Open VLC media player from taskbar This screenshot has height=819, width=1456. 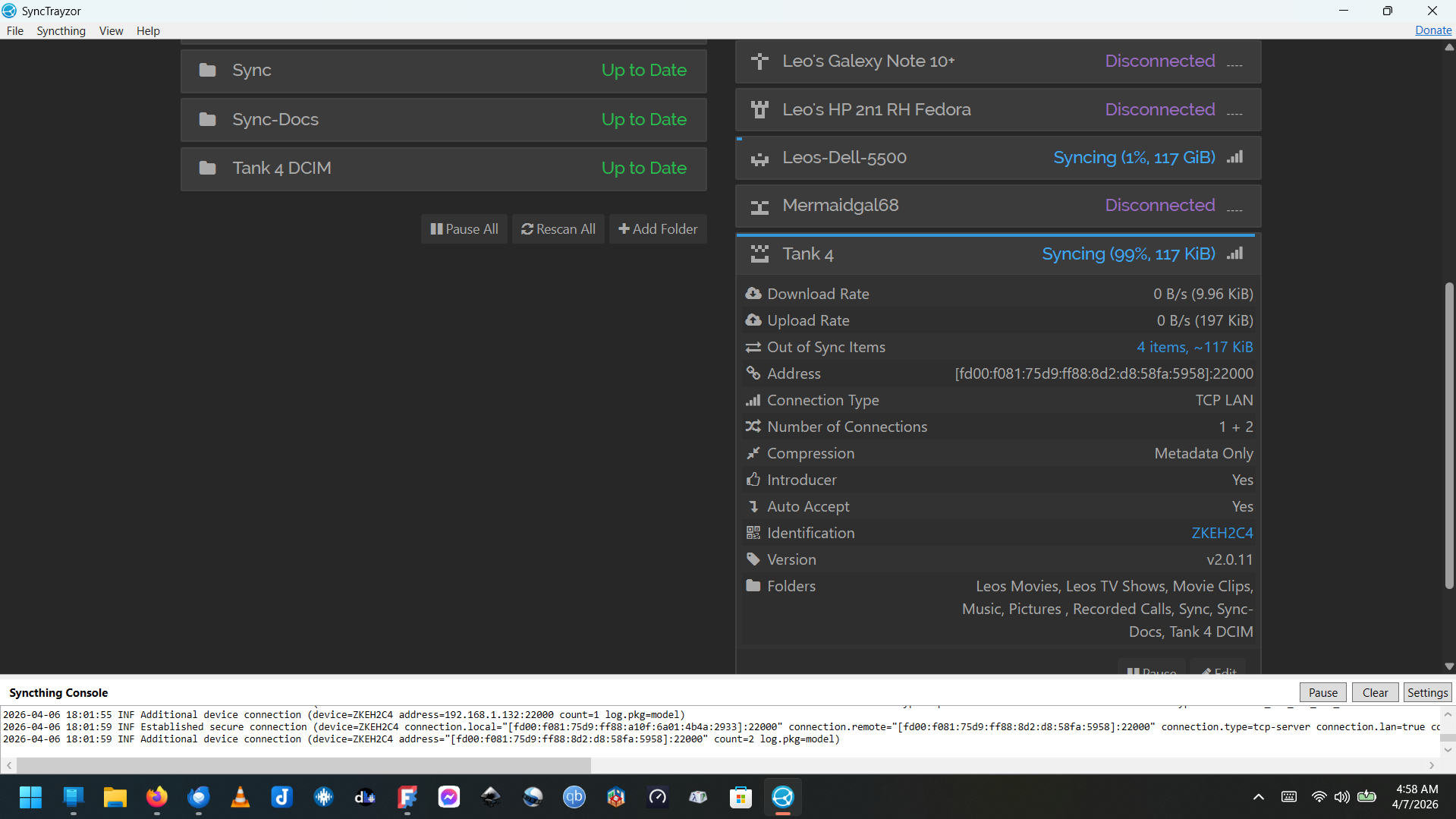241,797
